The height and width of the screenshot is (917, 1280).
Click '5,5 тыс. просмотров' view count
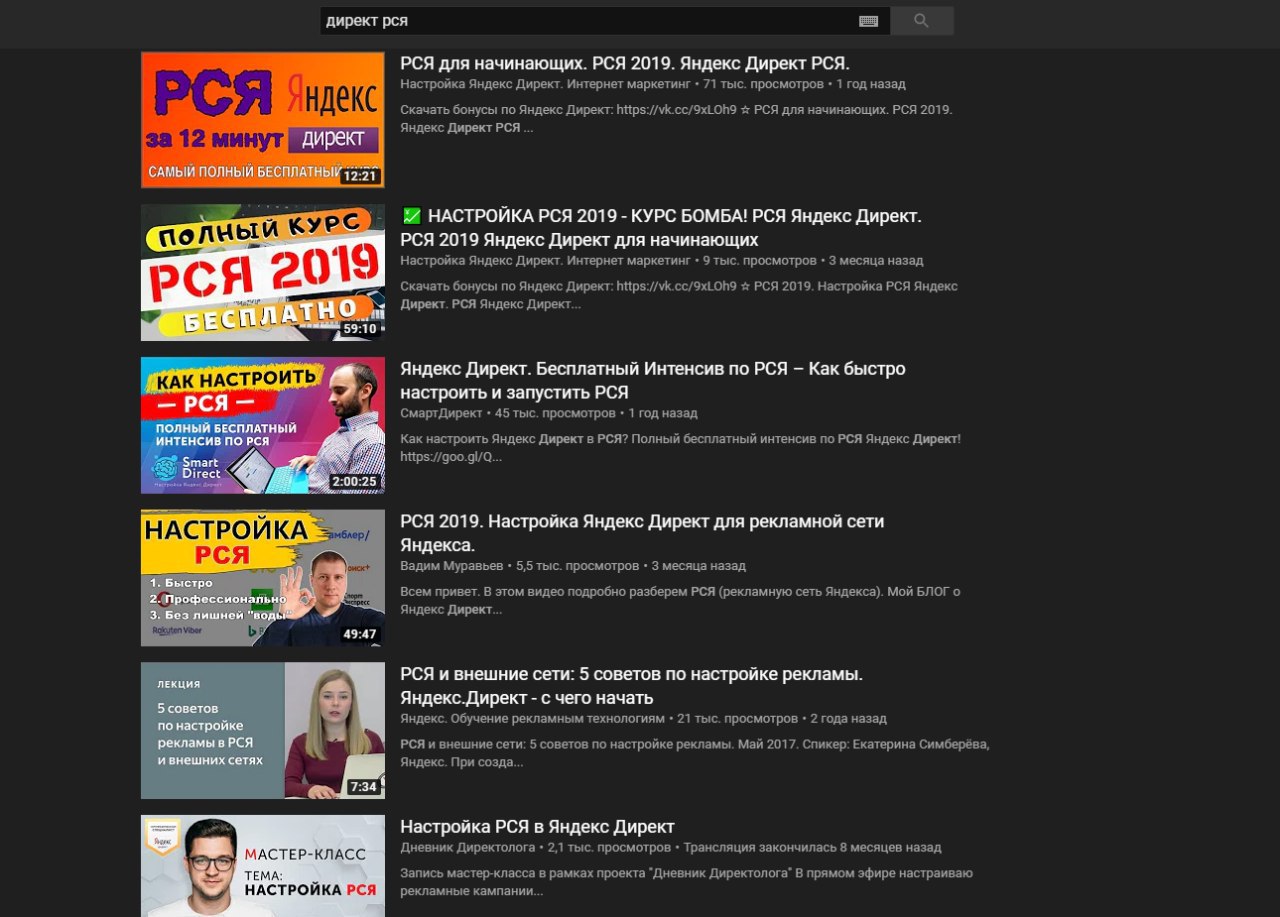pyautogui.click(x=577, y=566)
